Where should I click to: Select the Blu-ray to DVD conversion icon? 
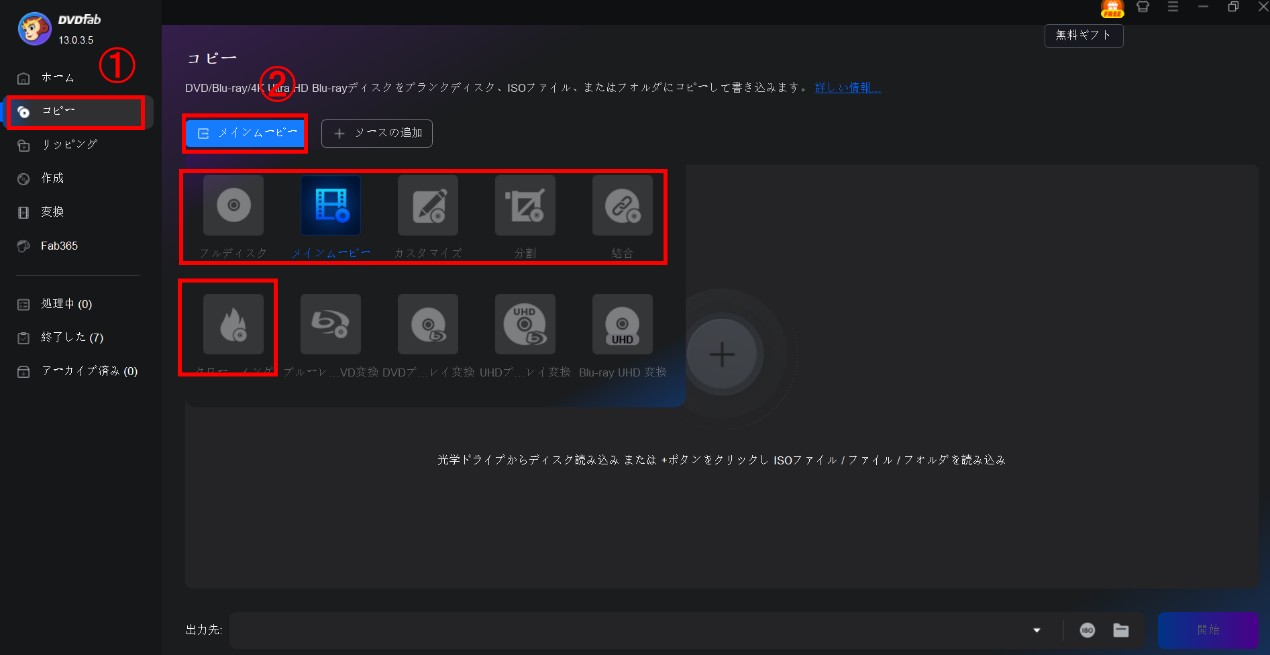point(331,324)
